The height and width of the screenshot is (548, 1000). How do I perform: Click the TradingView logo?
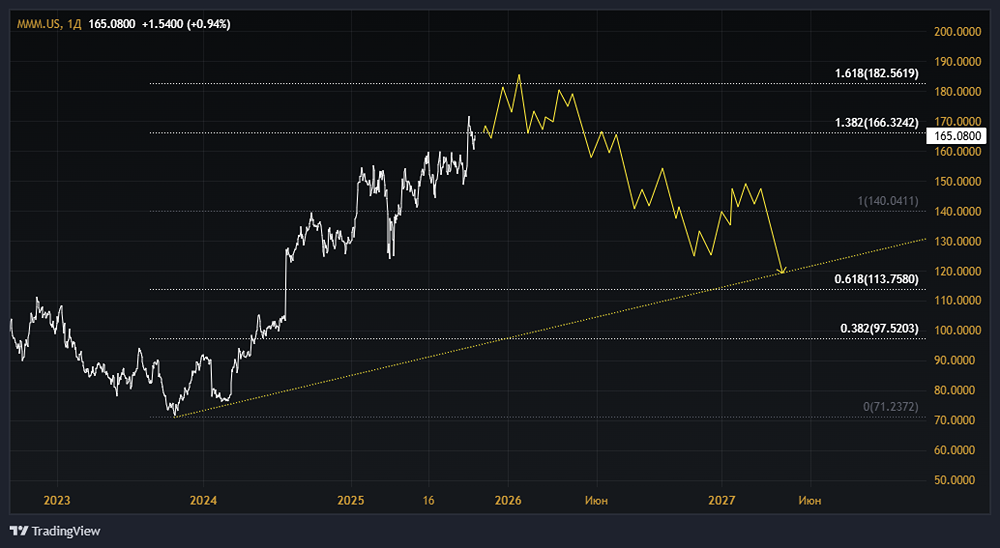[55, 531]
